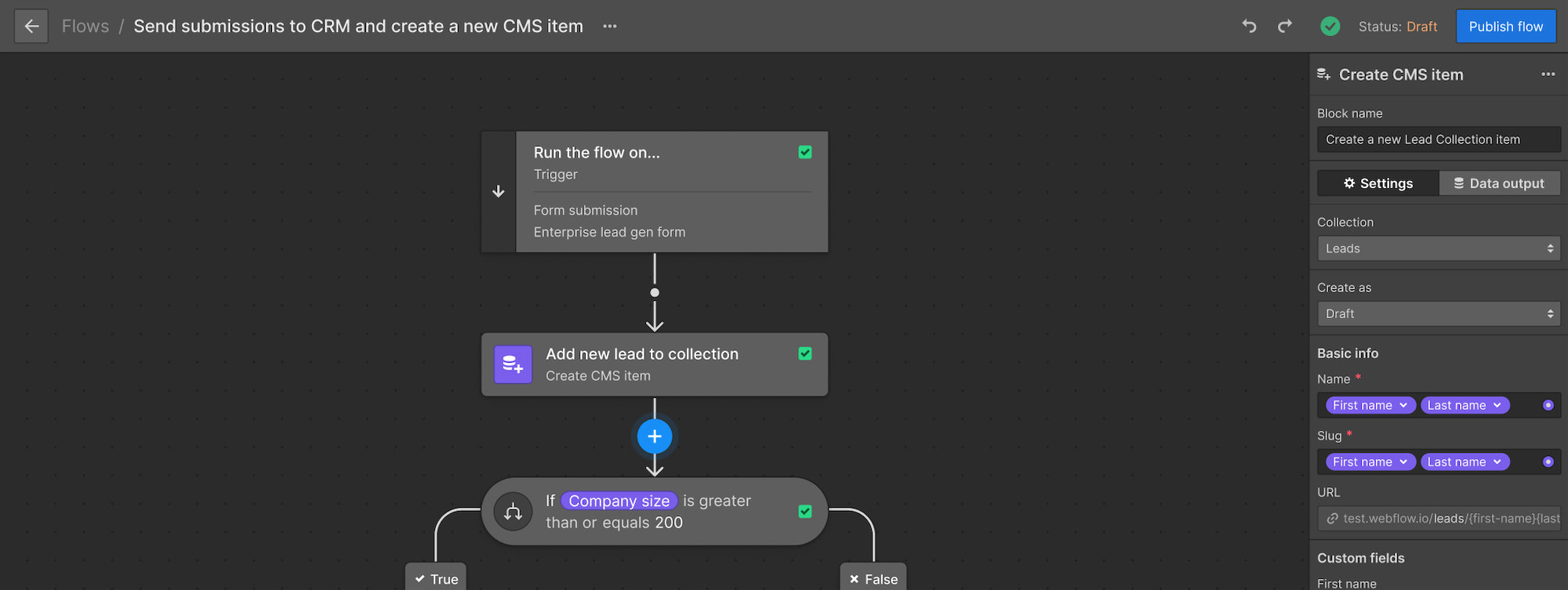Open the Collection Leads dropdown
This screenshot has height=590, width=1568.
tap(1438, 248)
